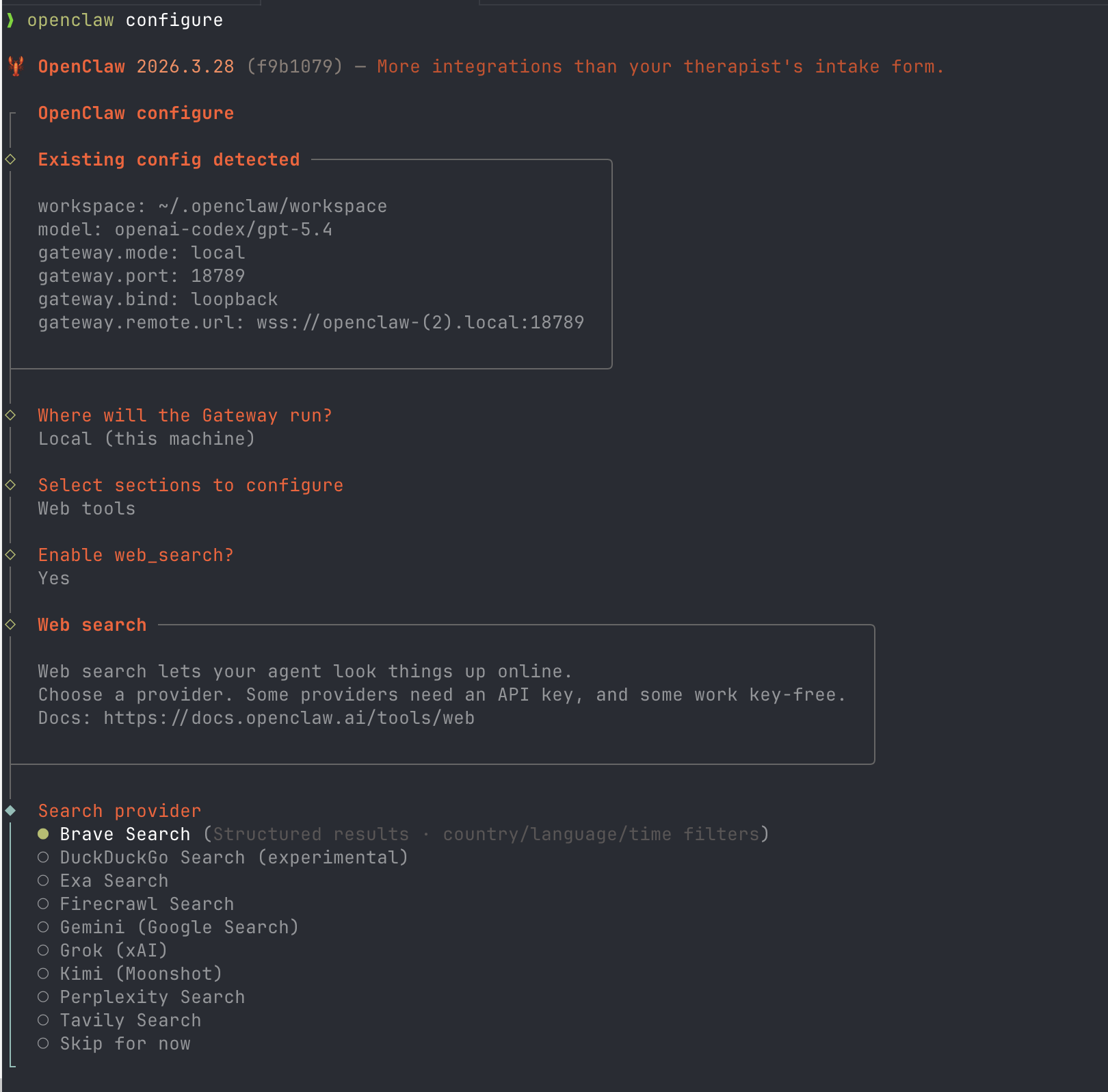The width and height of the screenshot is (1108, 1092).
Task: Click the diamond icon beside Existing config detected
Action: pyautogui.click(x=9, y=159)
